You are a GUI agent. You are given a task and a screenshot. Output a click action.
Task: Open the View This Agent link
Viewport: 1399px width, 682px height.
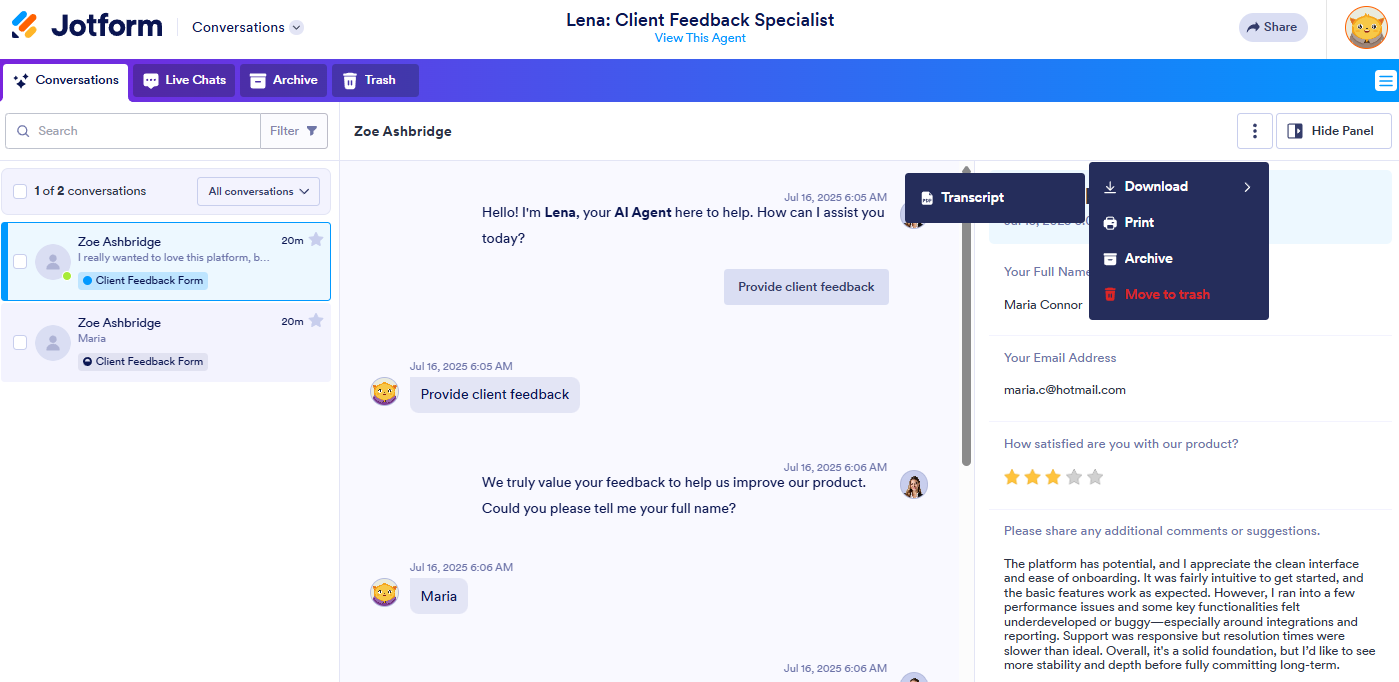click(x=700, y=38)
